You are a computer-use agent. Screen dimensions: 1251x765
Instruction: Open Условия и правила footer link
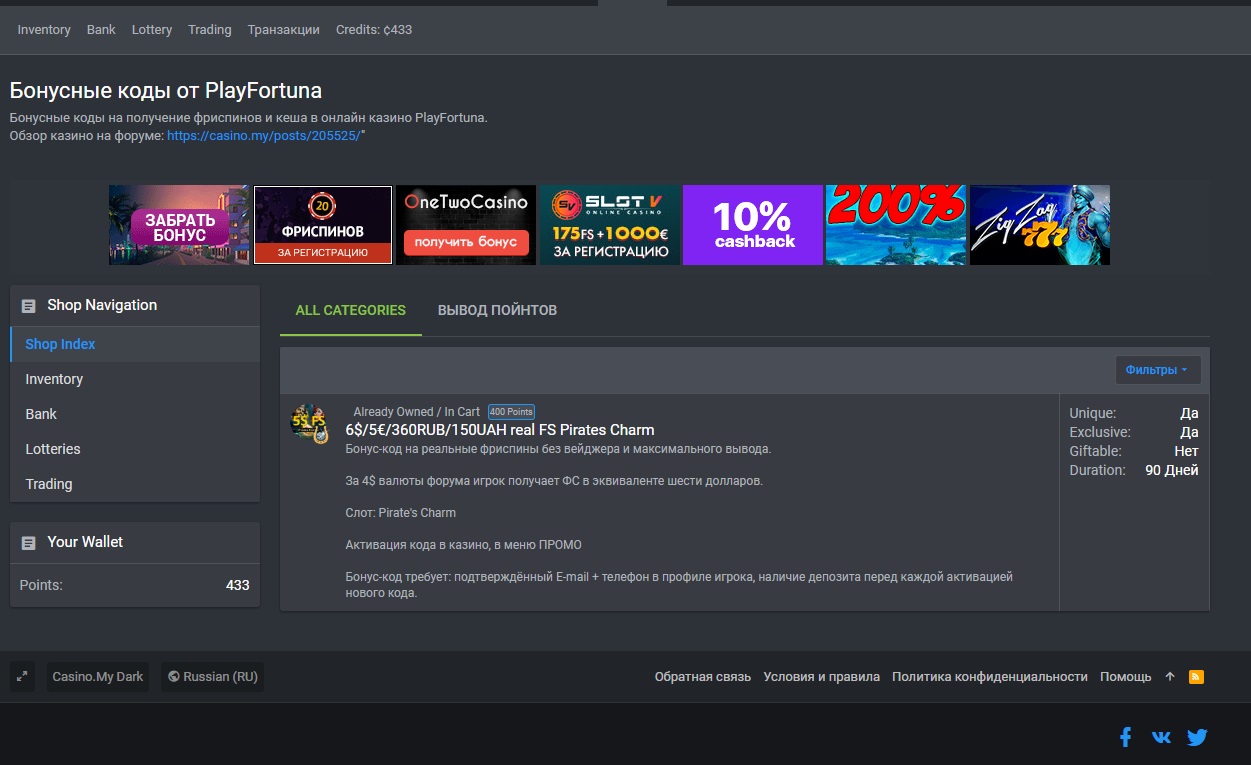[x=822, y=677]
